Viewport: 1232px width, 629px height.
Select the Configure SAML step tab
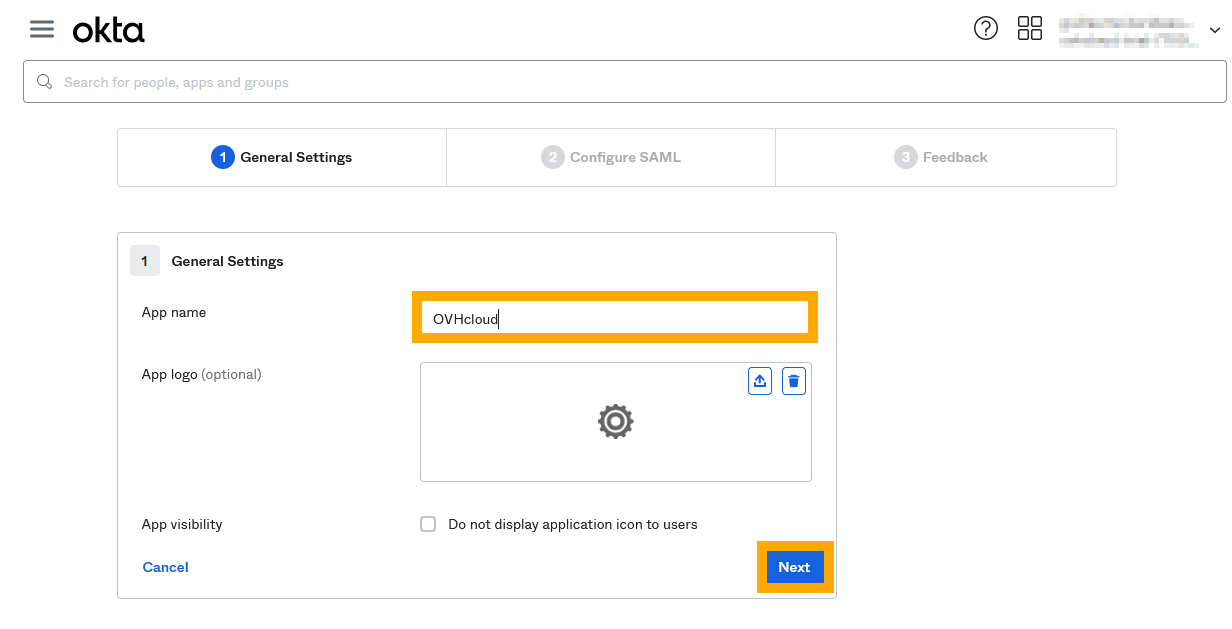pyautogui.click(x=611, y=157)
